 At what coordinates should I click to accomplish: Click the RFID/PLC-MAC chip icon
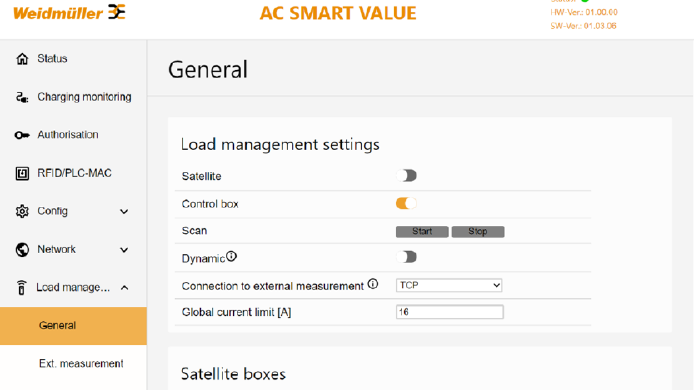(x=22, y=173)
